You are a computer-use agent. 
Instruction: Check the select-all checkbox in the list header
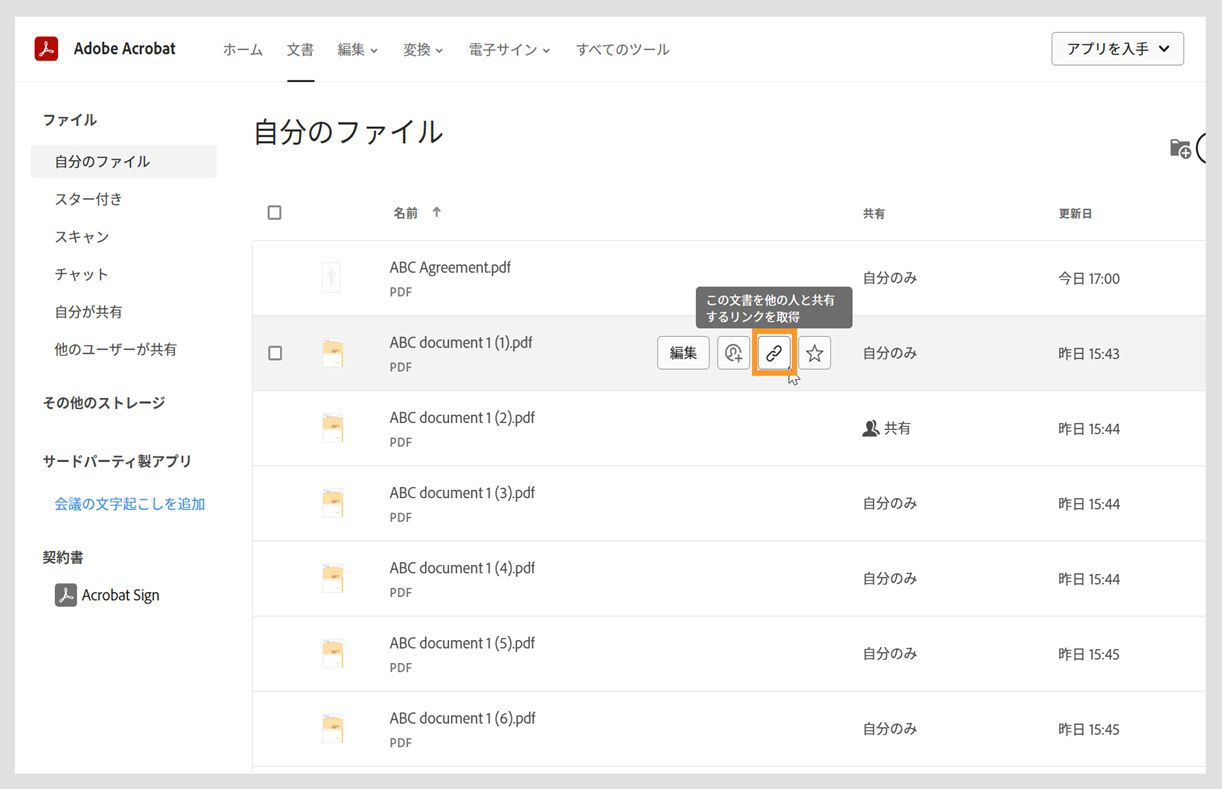click(x=274, y=212)
